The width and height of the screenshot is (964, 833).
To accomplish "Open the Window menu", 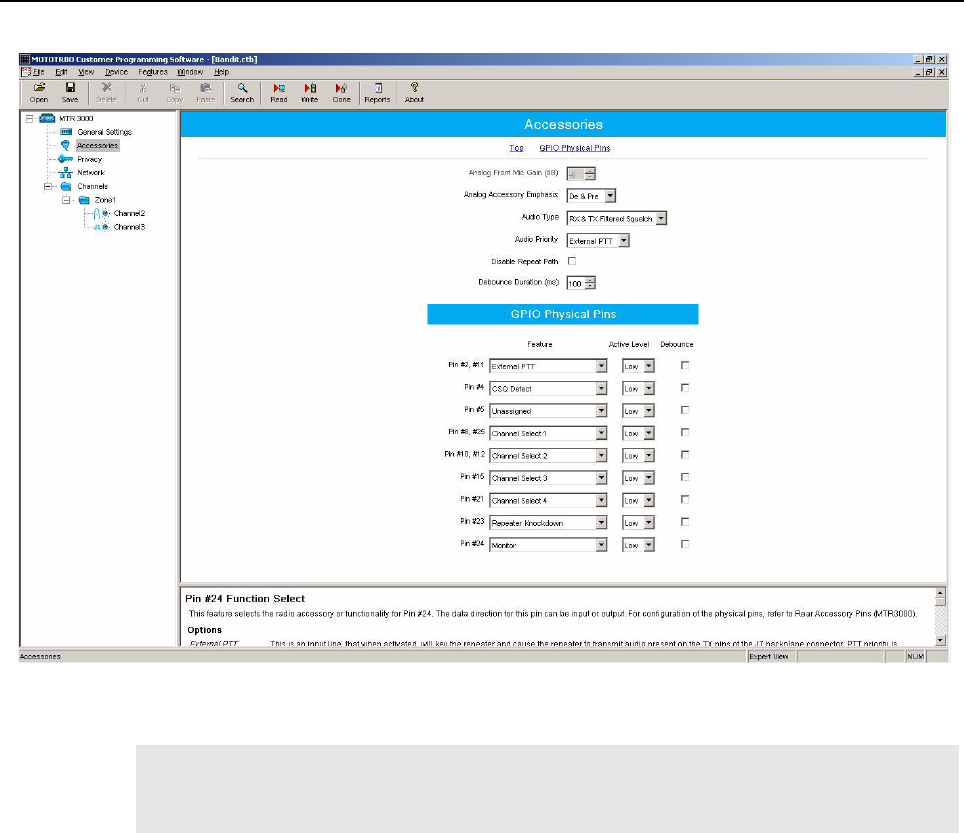I will (x=190, y=72).
